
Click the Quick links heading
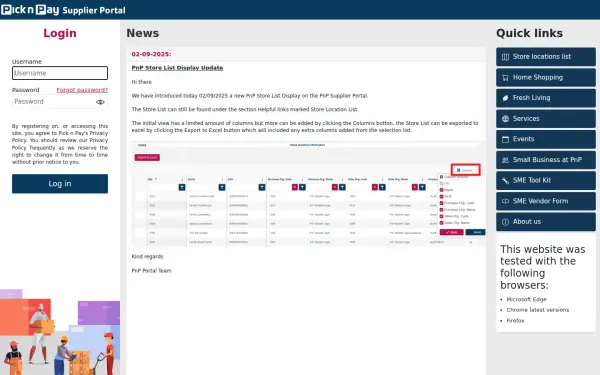click(530, 33)
